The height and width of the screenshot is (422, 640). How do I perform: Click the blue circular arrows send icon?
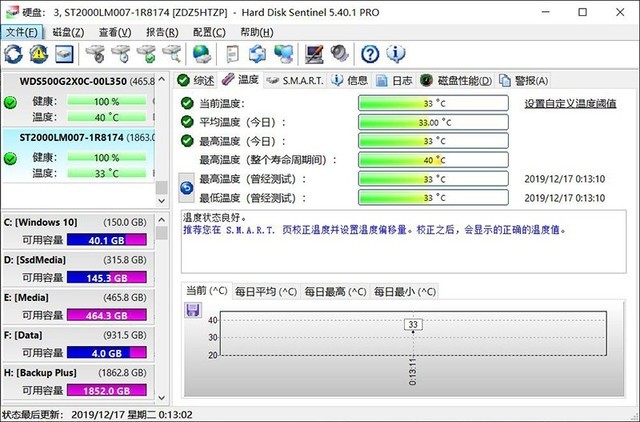(x=258, y=53)
